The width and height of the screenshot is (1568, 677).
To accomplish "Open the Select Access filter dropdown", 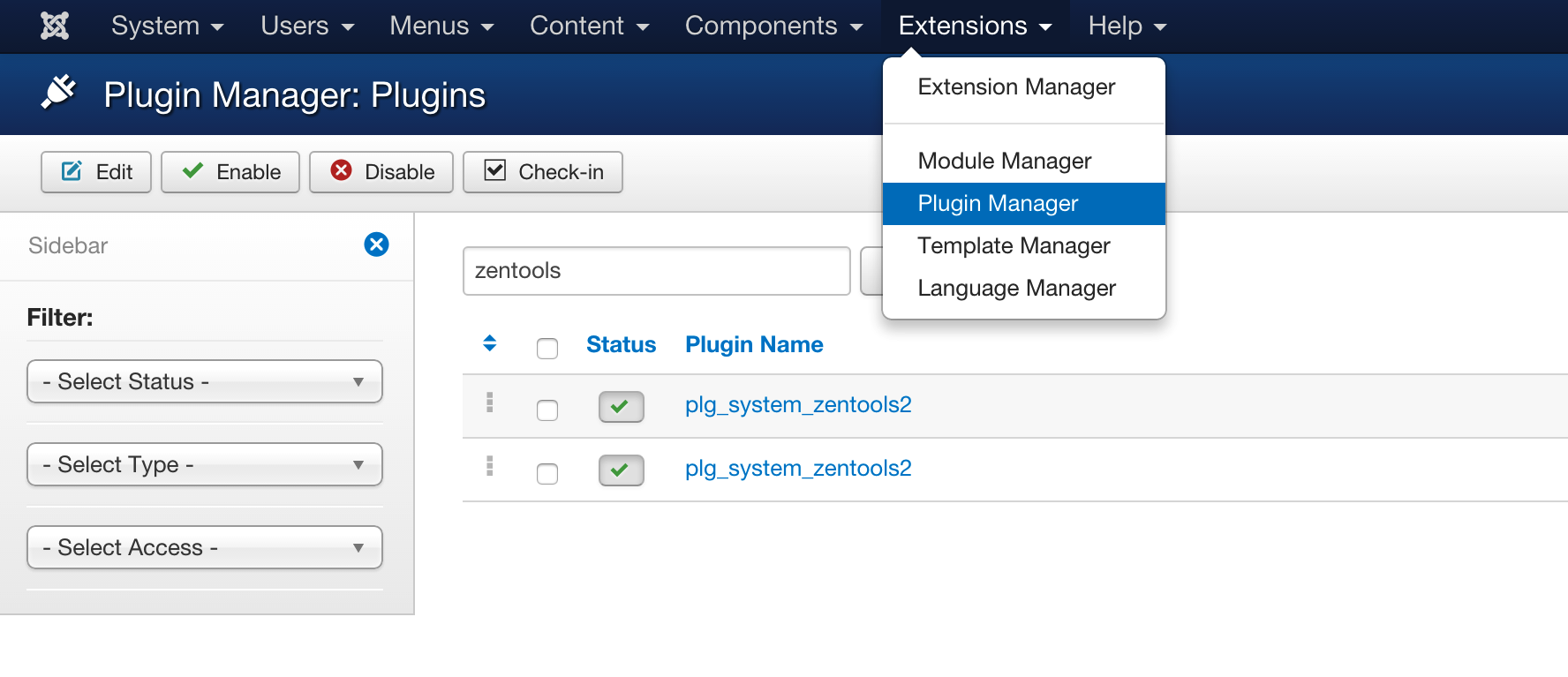I will [x=205, y=547].
